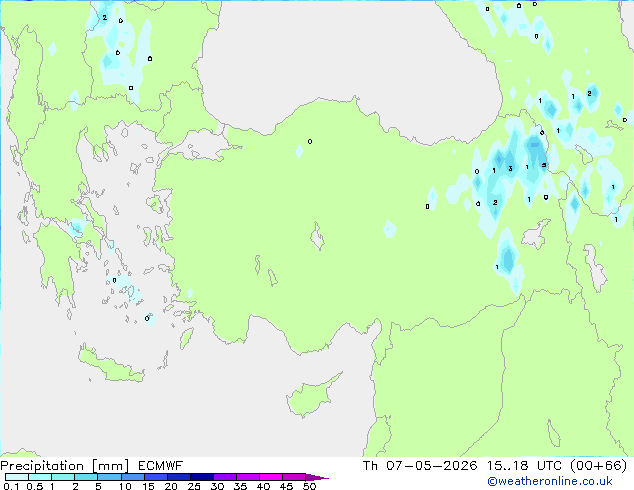Screen dimensions: 634x490
Task: Click the legend label '25'
Action: pyautogui.click(x=194, y=486)
